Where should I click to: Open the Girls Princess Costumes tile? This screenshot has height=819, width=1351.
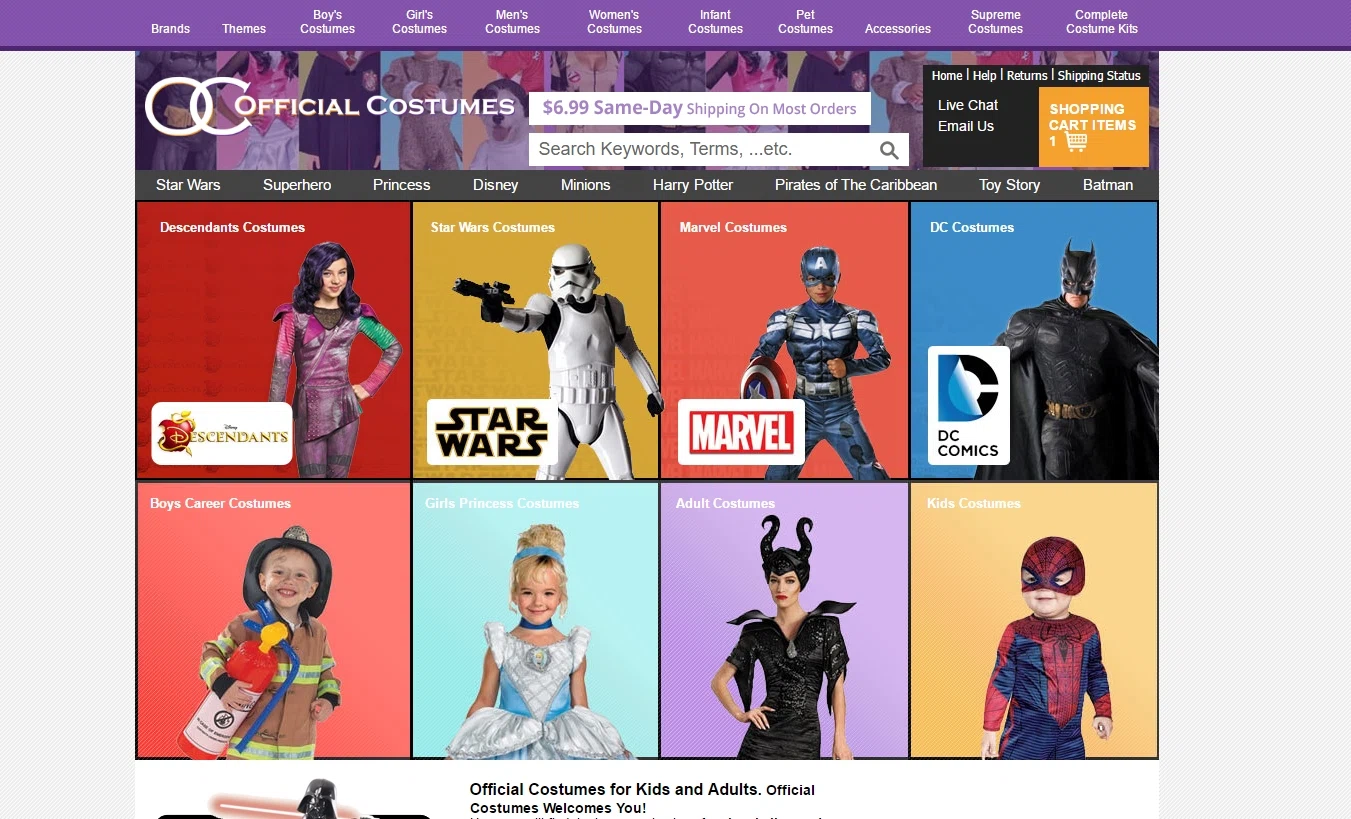535,621
